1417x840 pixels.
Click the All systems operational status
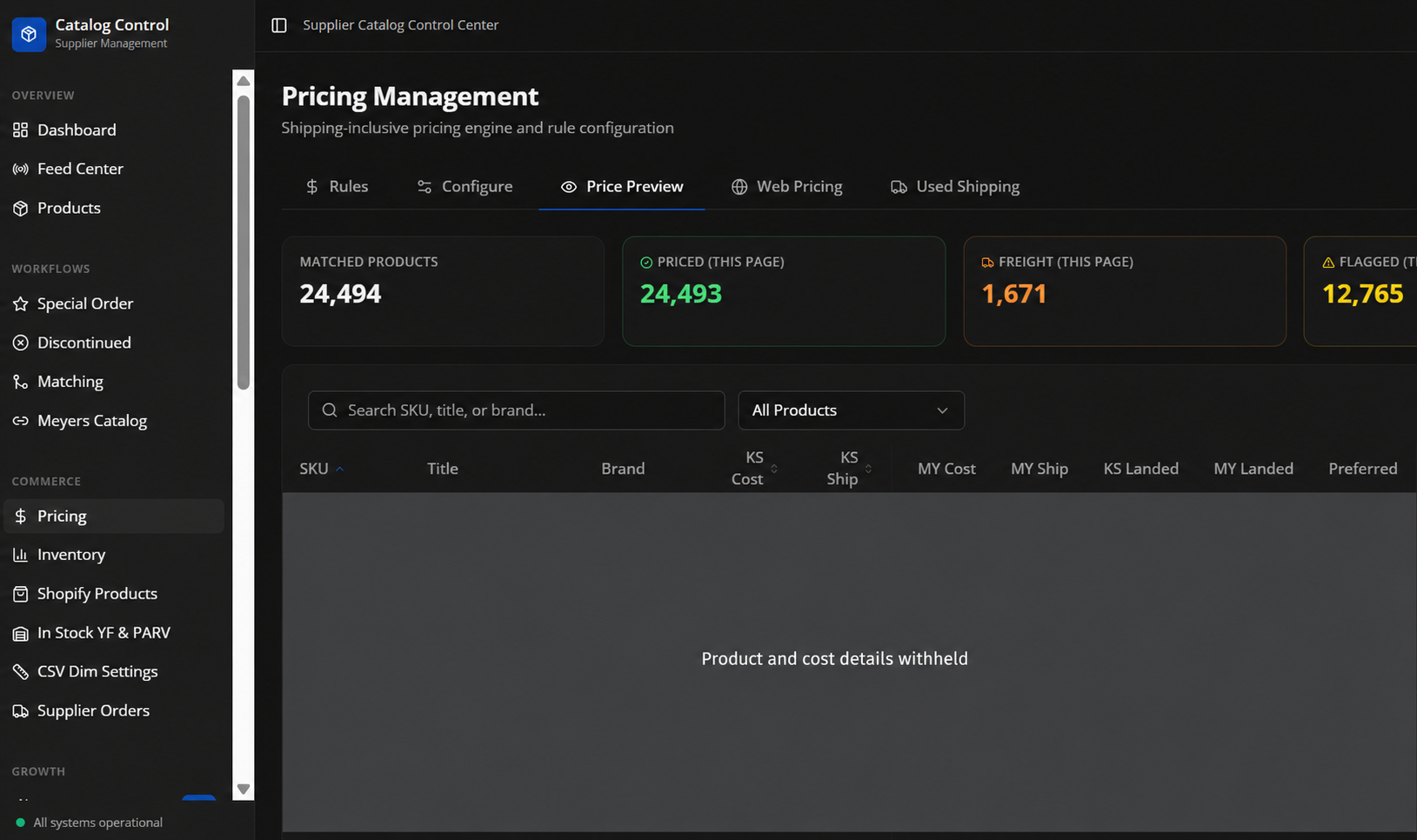point(89,823)
